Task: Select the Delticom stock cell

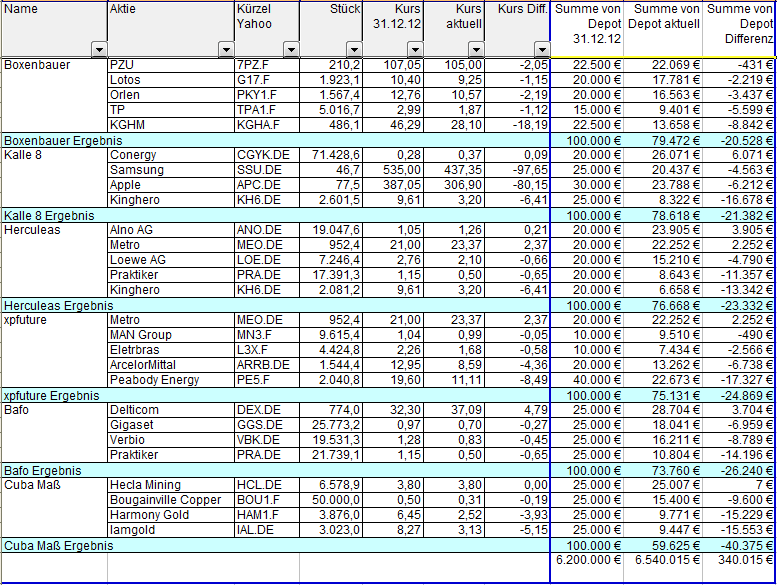Action: tap(171, 410)
